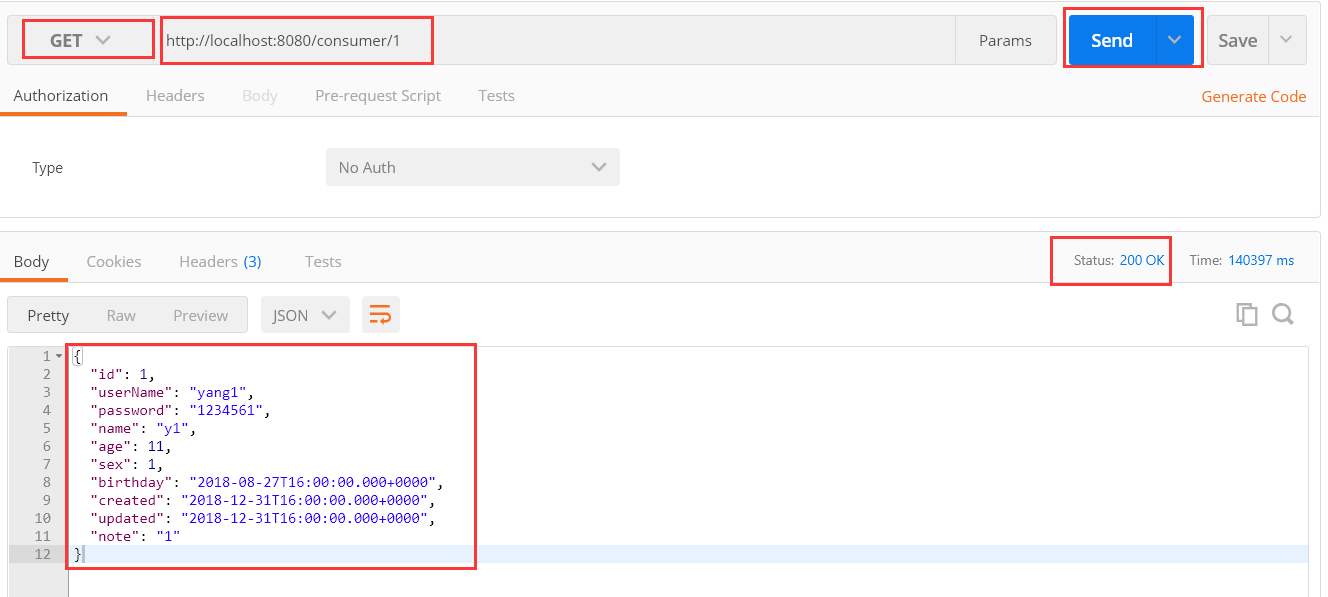Toggle the line wrap icon
Viewport: 1328px width, 597px height.
click(381, 315)
